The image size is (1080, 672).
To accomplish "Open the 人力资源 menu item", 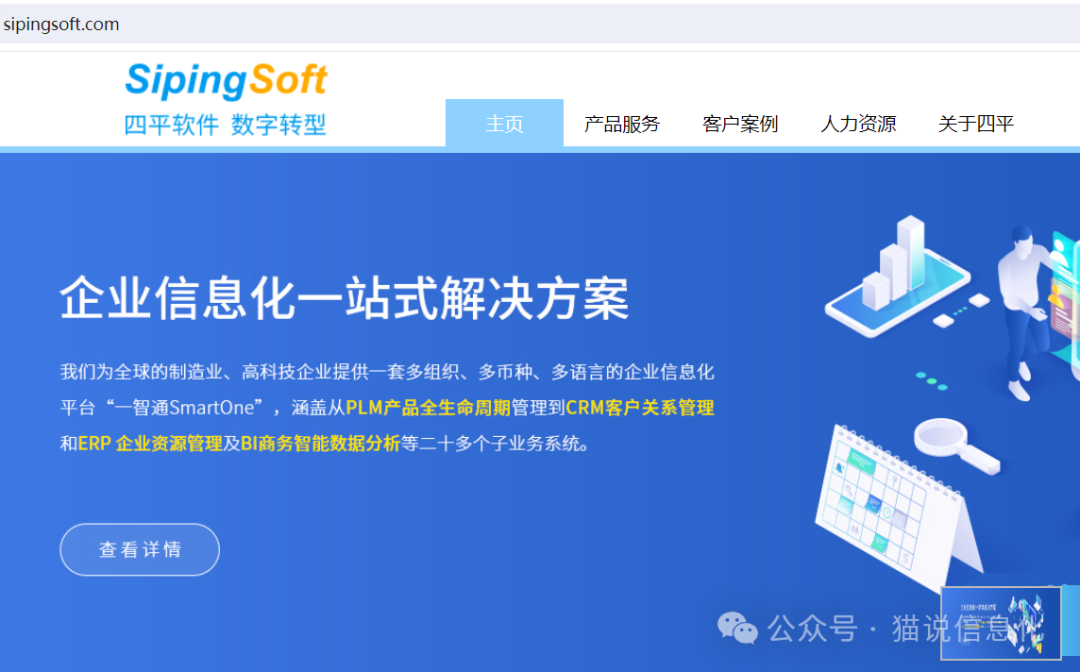I will (x=858, y=124).
